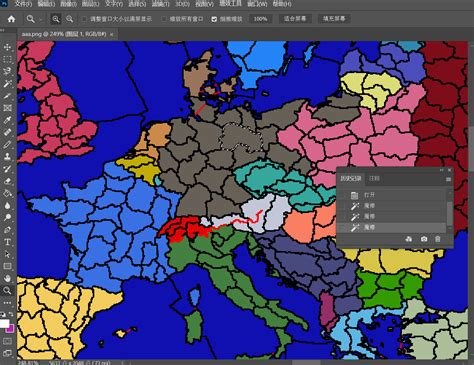Create new snapshot with camera icon
The width and height of the screenshot is (474, 365).
click(x=424, y=239)
